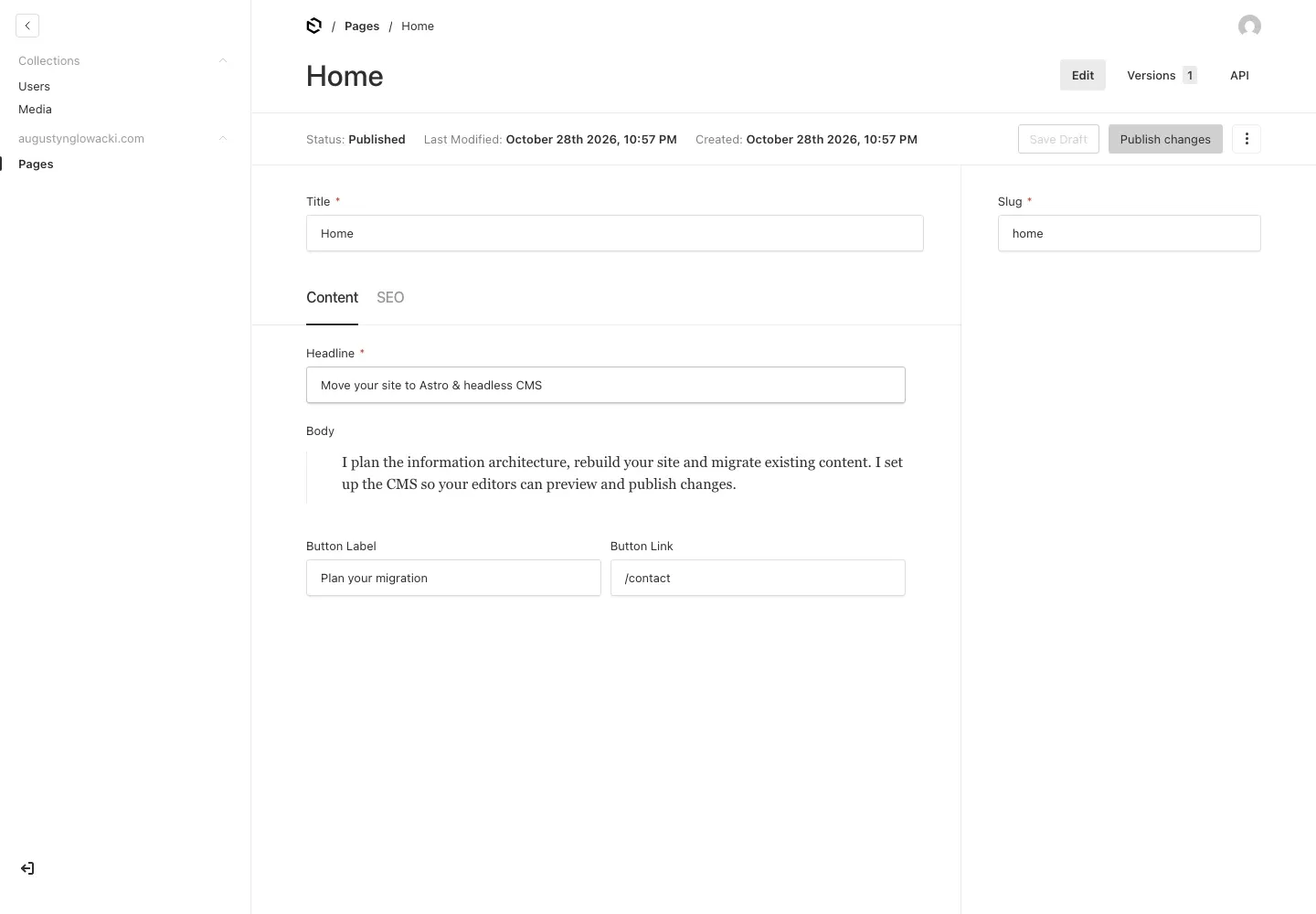Click the Publish changes button
The image size is (1316, 914).
1165,139
